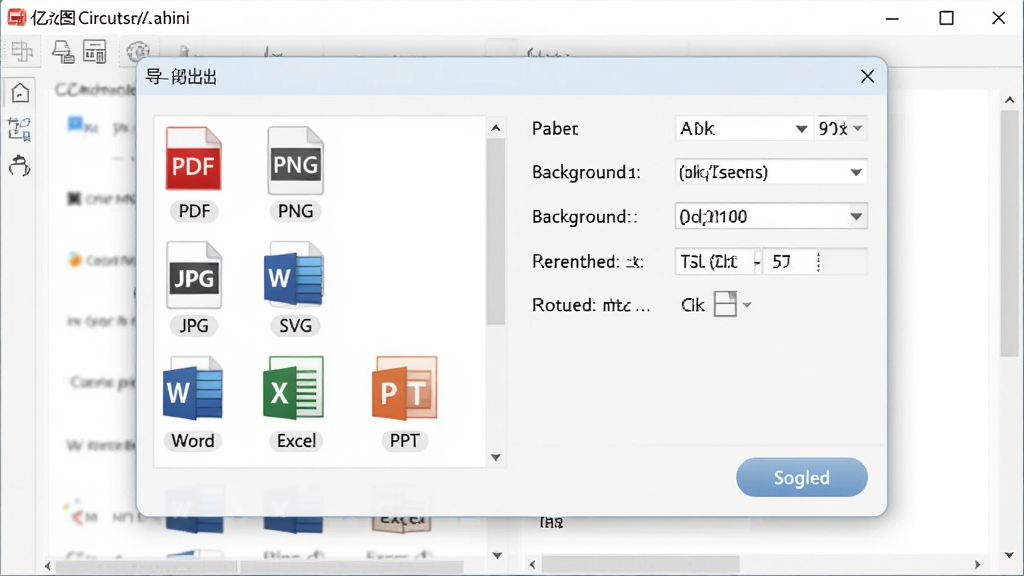Click the printer icon in the main toolbar

[63, 52]
